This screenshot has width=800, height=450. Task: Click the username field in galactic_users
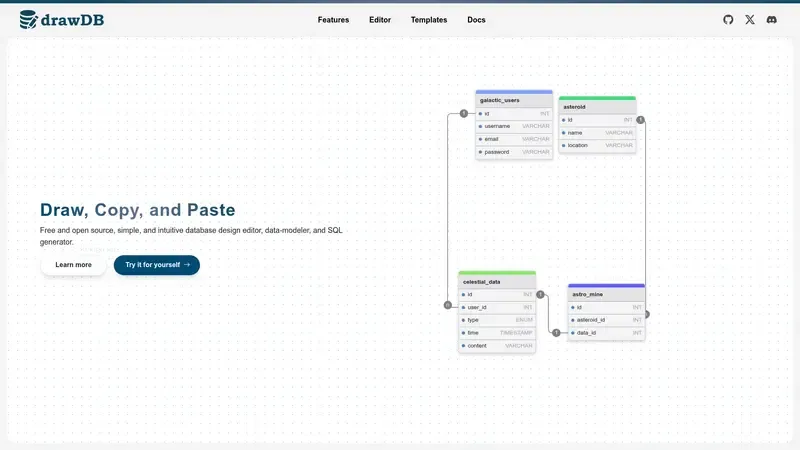click(514, 126)
